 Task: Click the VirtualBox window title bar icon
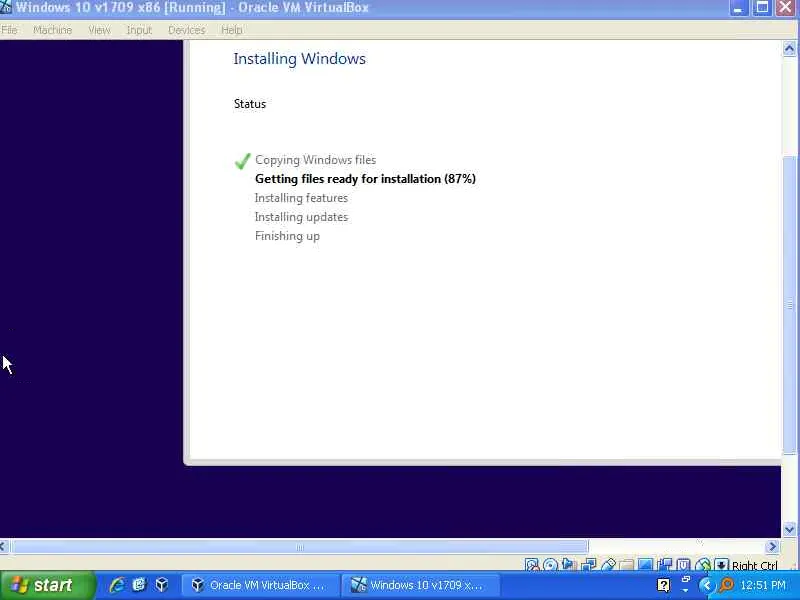(6, 7)
